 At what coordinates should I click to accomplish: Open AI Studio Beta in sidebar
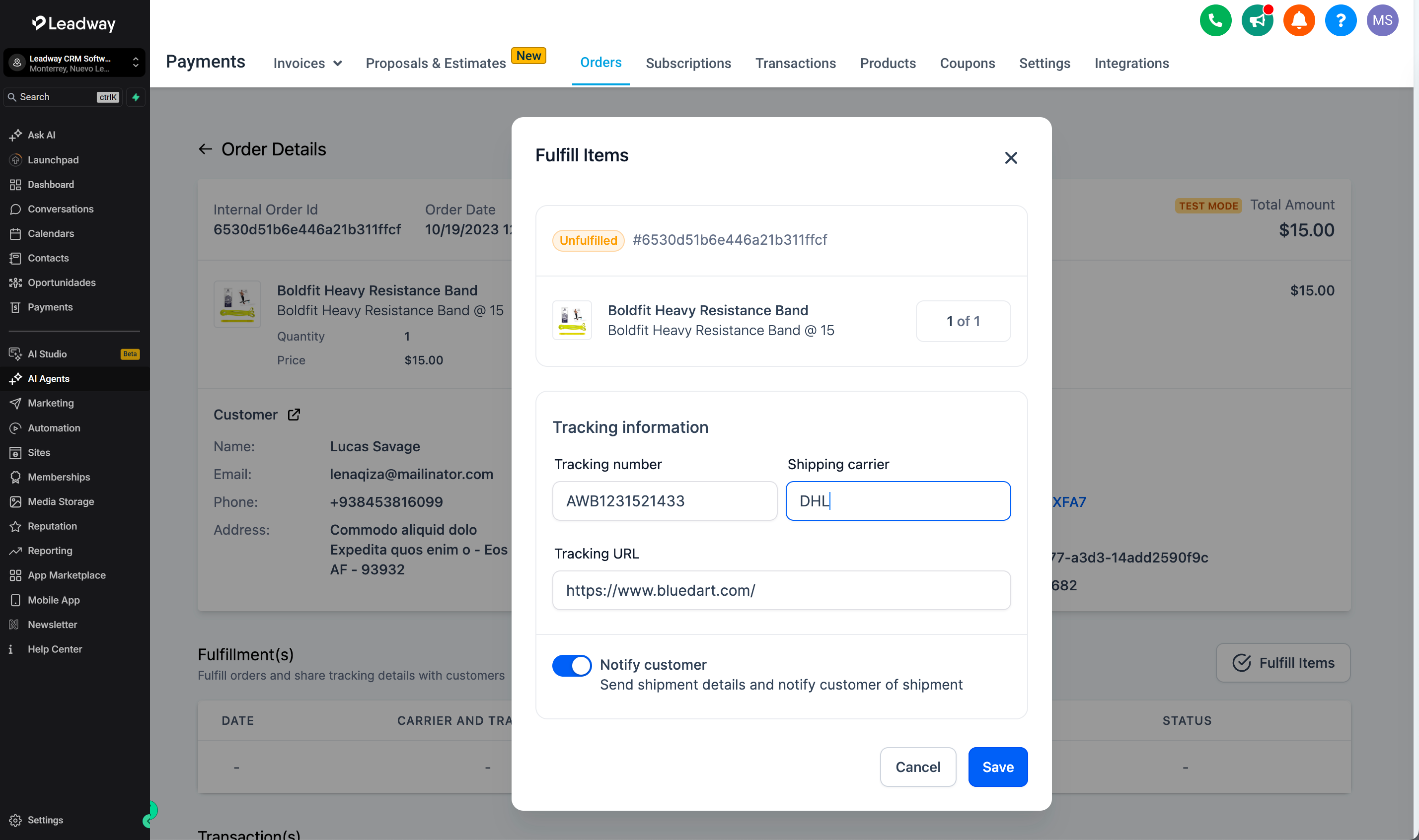click(x=74, y=354)
